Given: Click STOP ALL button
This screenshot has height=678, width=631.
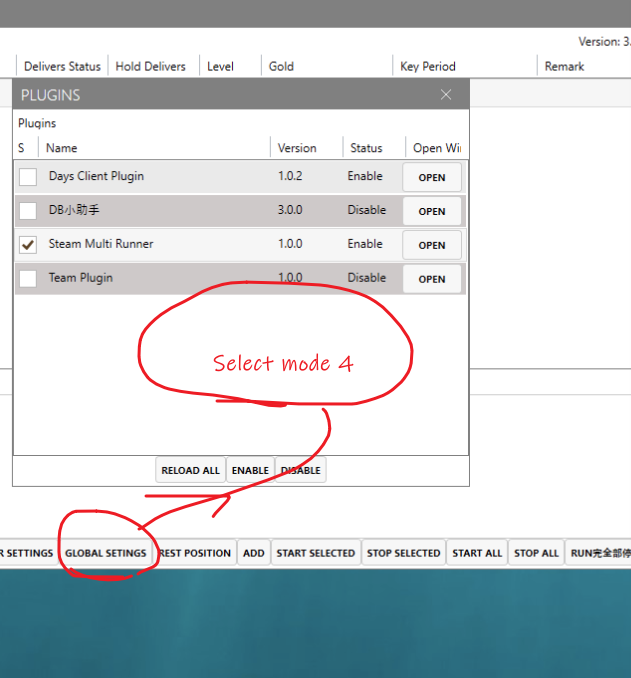Looking at the screenshot, I should click(x=536, y=553).
